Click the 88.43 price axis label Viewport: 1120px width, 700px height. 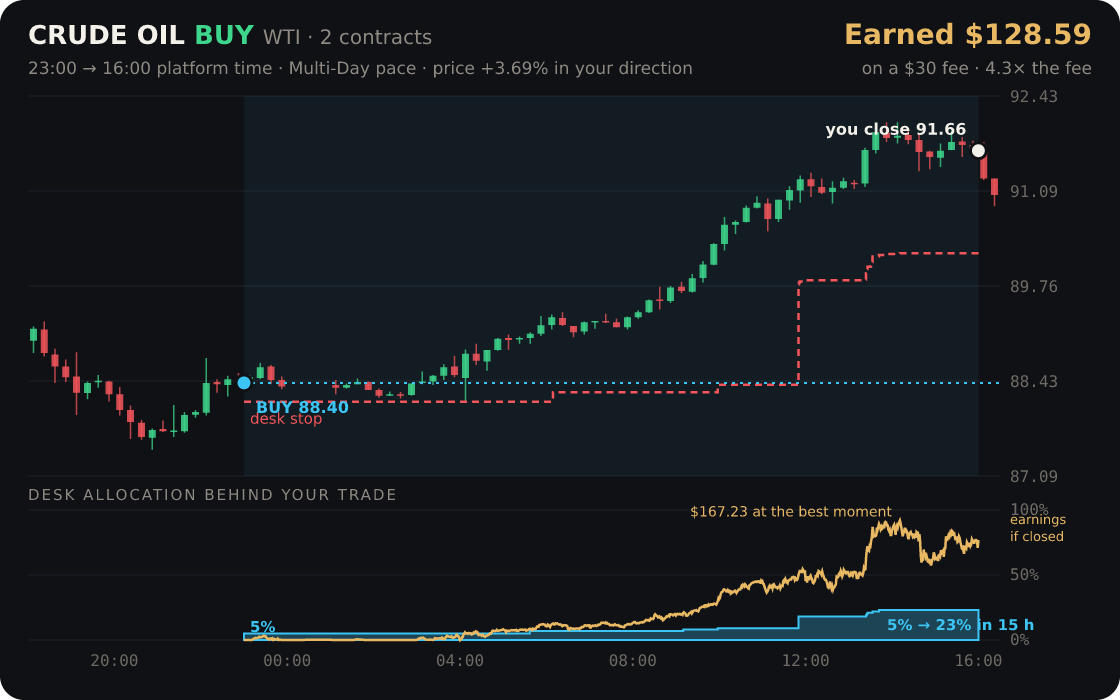pyautogui.click(x=1034, y=381)
